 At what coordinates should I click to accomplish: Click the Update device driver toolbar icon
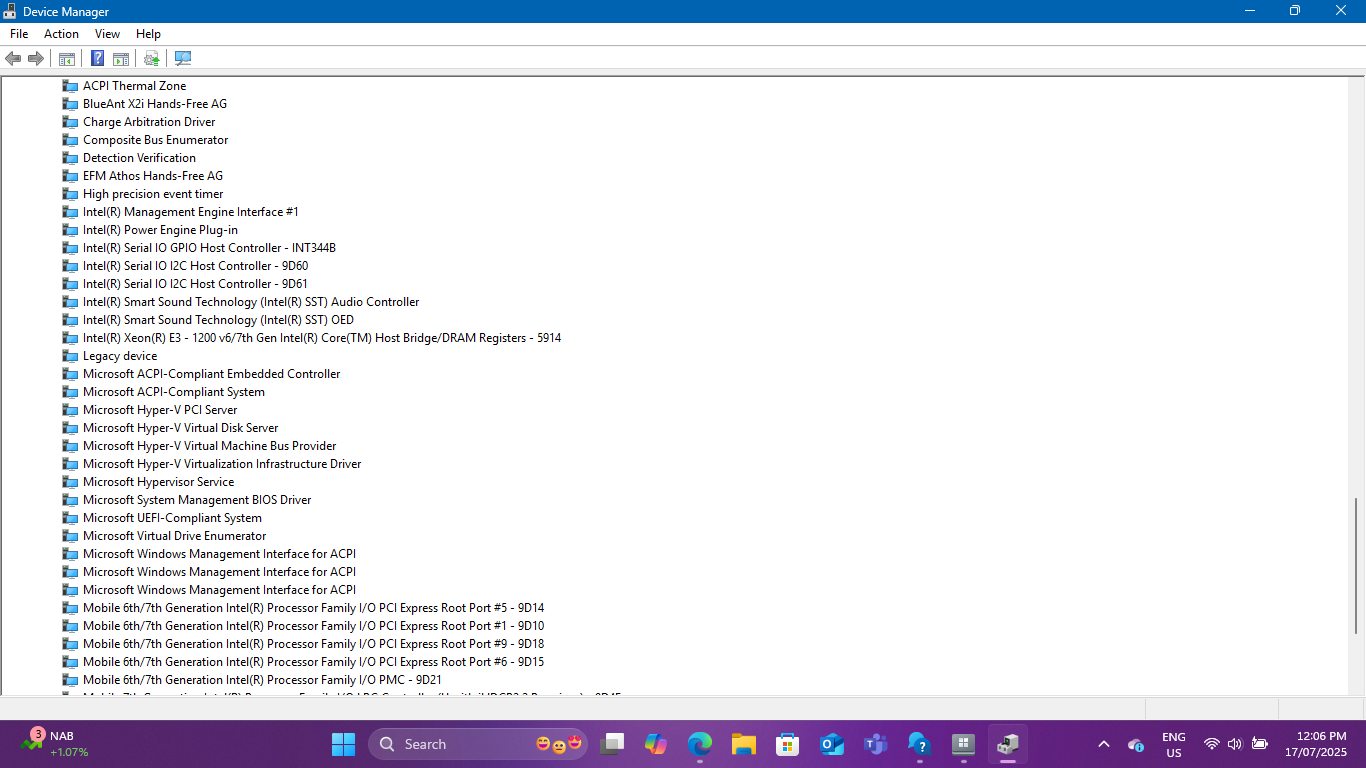point(152,59)
